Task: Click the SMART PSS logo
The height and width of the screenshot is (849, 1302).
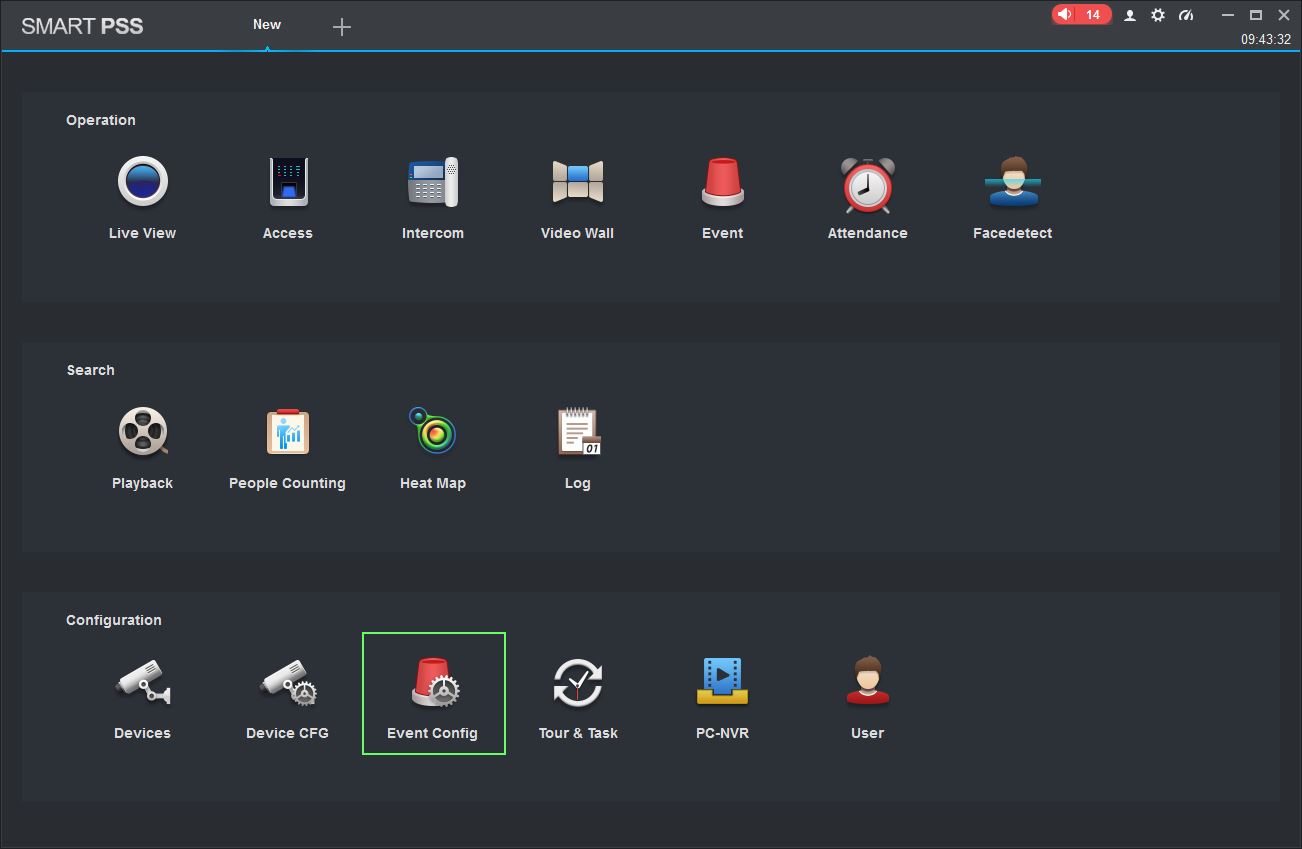Action: (82, 26)
